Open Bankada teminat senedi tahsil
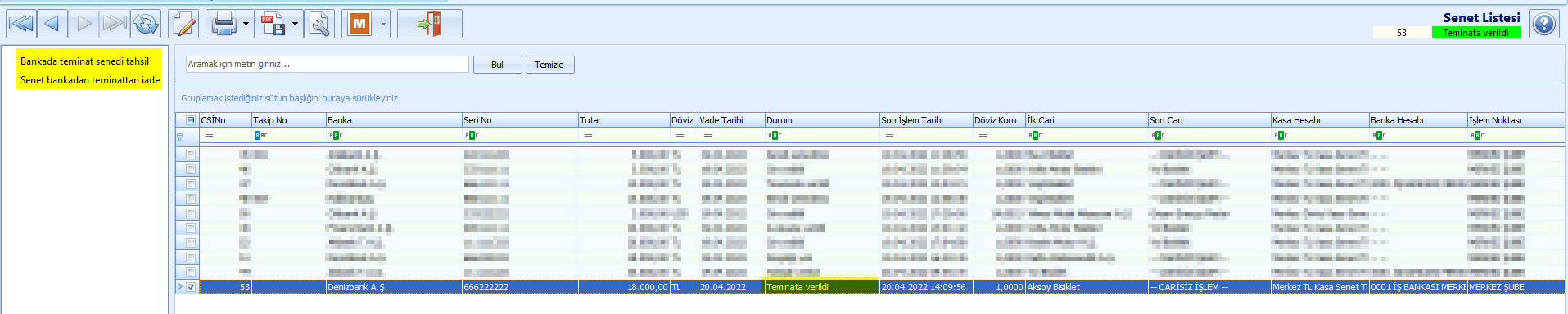Viewport: 1568px width, 314px height. point(84,61)
